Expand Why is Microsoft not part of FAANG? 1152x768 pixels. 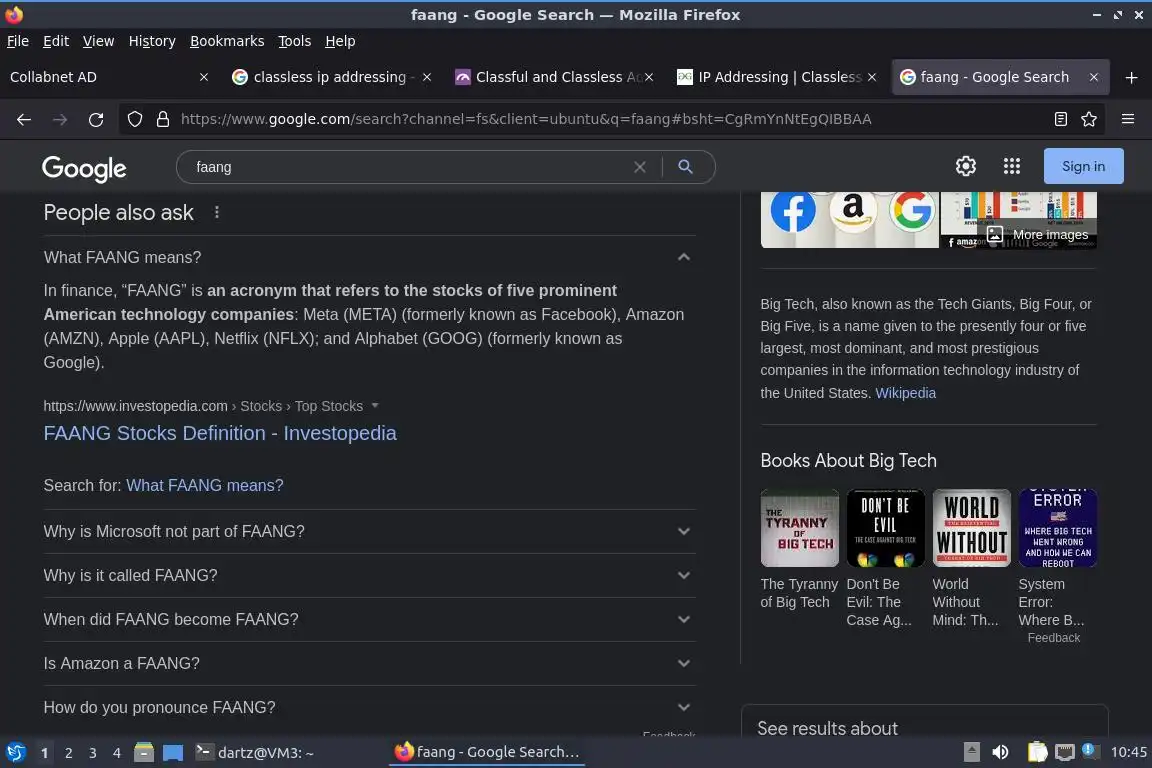[683, 531]
